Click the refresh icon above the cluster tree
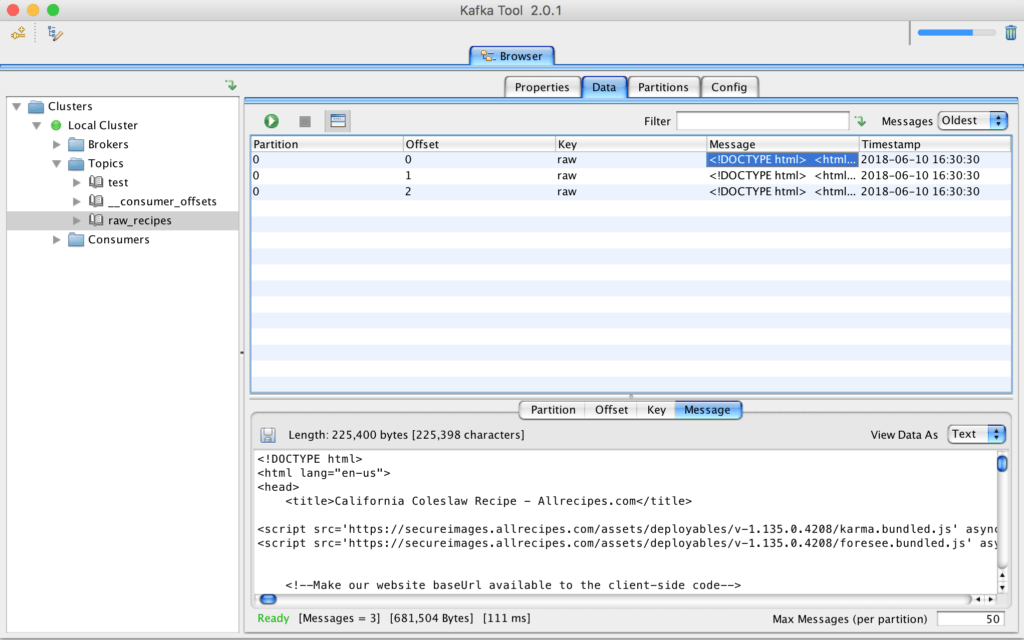Screen dimensions: 1024x640 (229, 87)
